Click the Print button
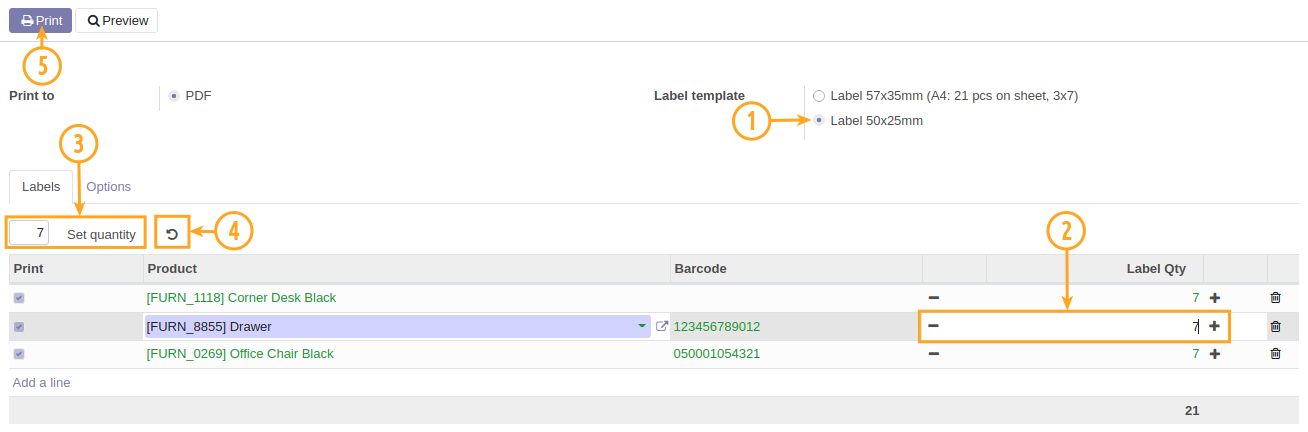1308x432 pixels. (x=41, y=20)
